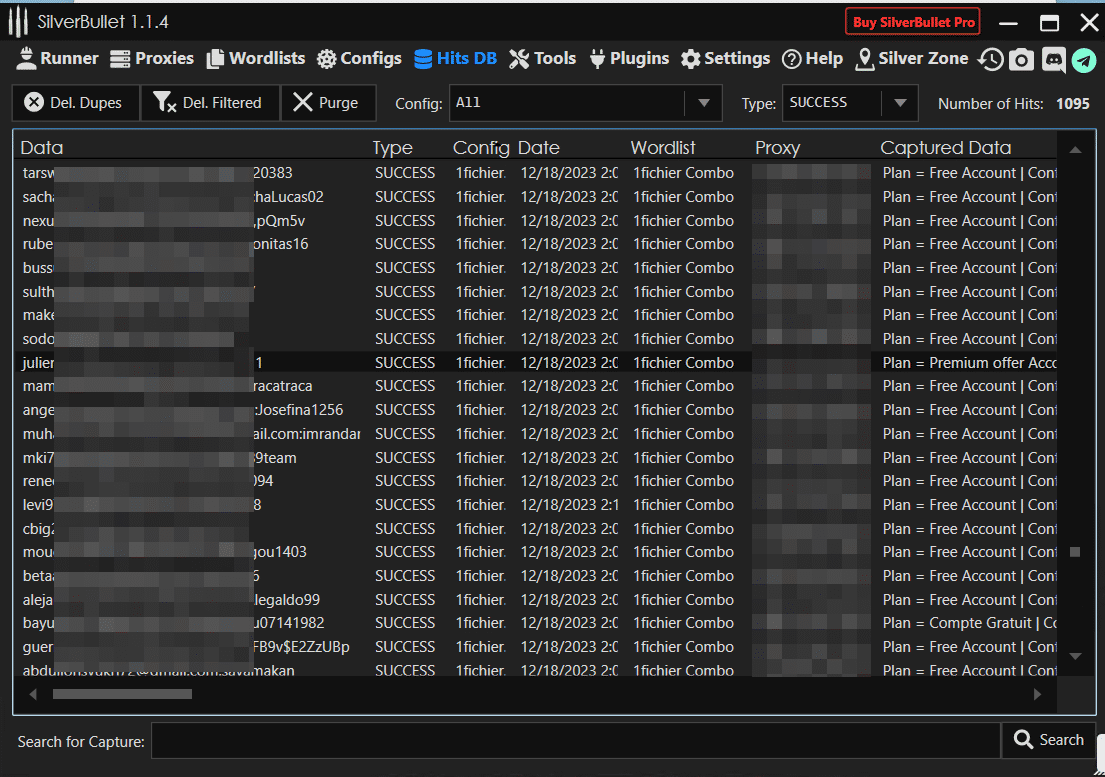Click the camera screenshot icon

(x=1021, y=60)
